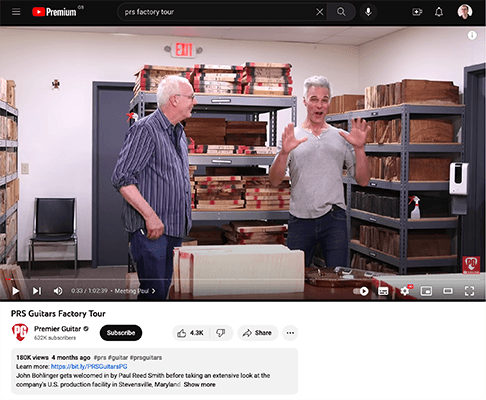Screen dimensions: 486x400
Task: Show video info cards icon
Action: click(472, 35)
